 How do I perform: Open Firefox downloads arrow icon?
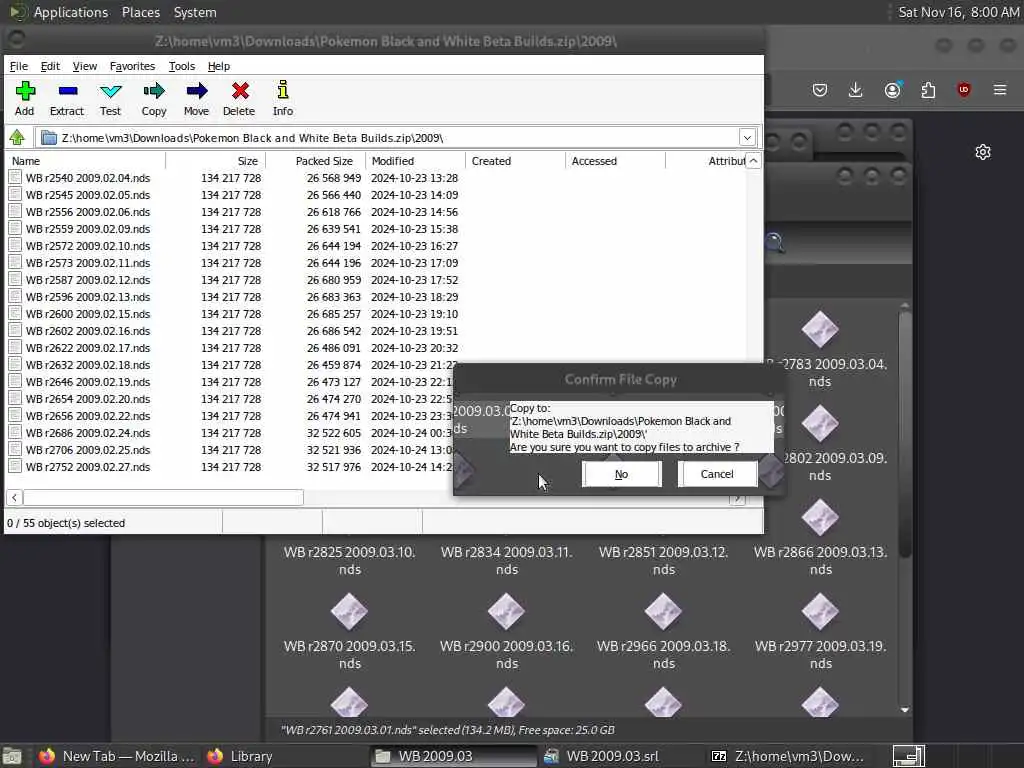pos(856,90)
